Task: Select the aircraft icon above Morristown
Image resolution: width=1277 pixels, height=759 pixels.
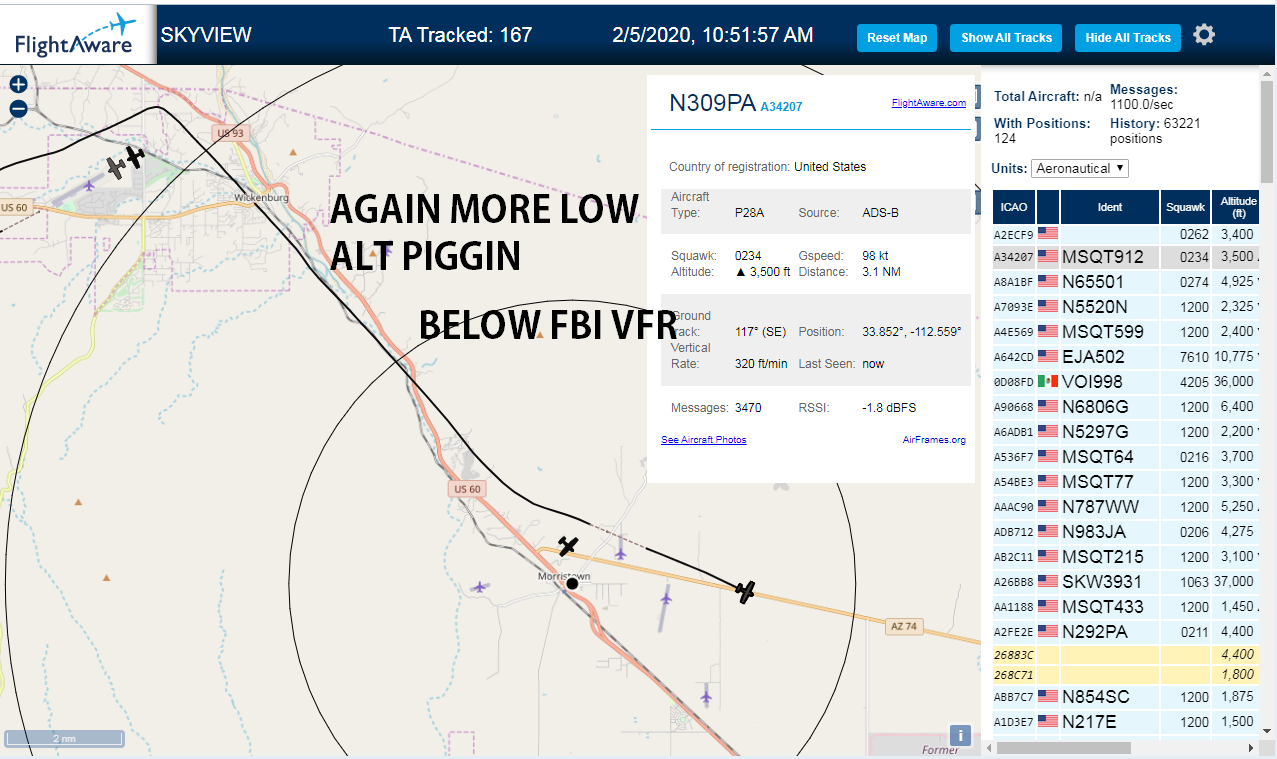Action: pyautogui.click(x=568, y=546)
